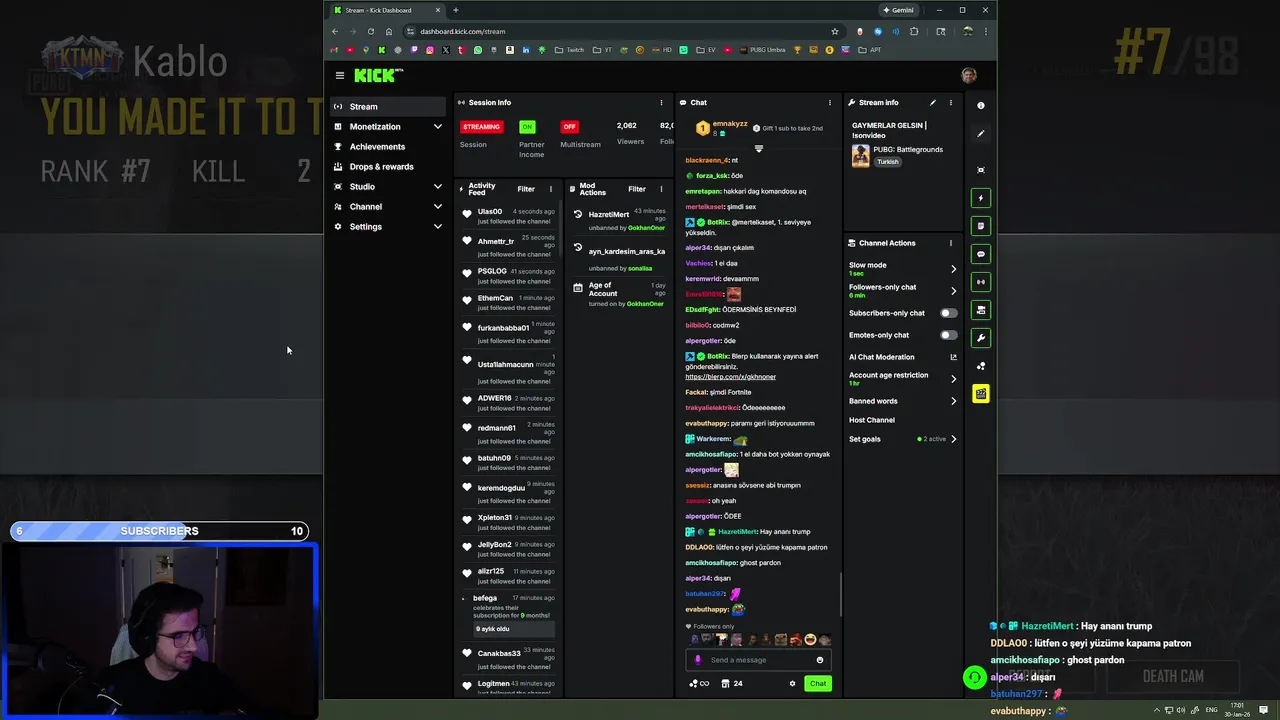Toggle Subscribers-only chat switch
This screenshot has height=720, width=1280.
(947, 313)
